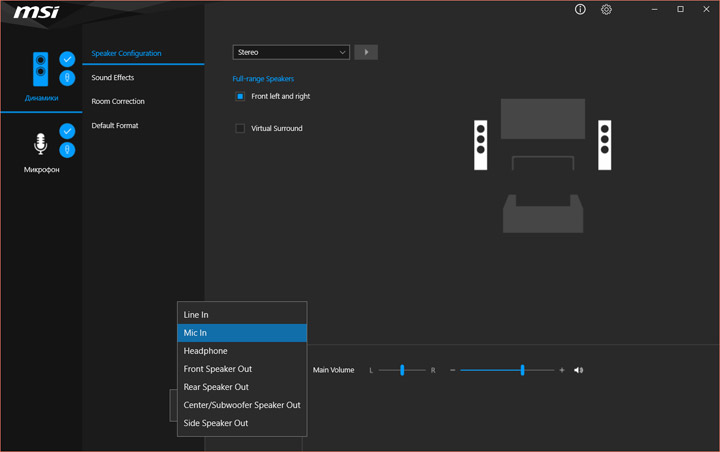
Task: Open the Stereo configuration dropdown
Action: [x=291, y=52]
